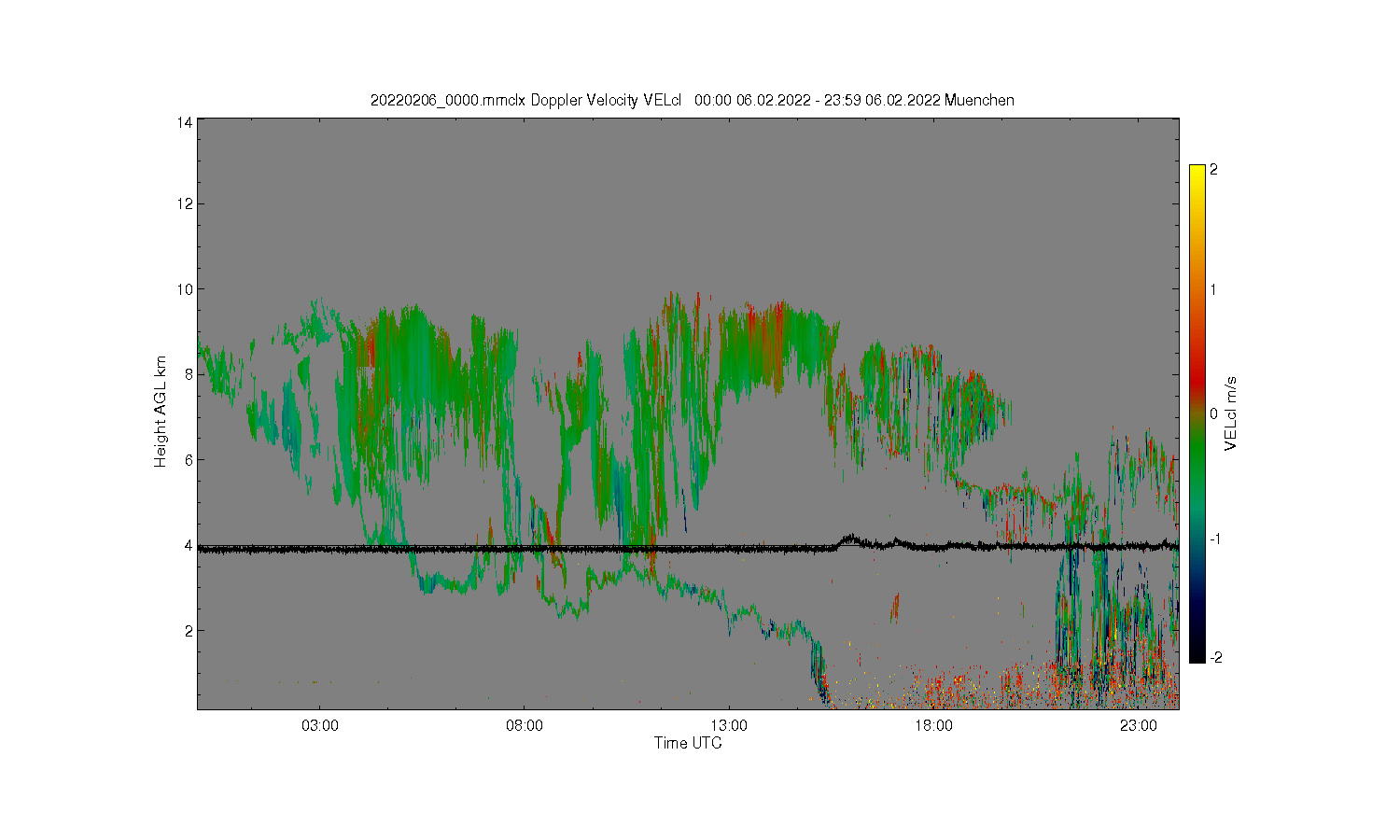1400x840 pixels.
Task: Click the plot title text
Action: click(692, 100)
